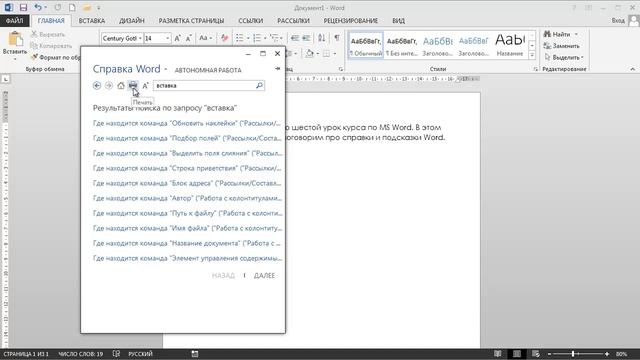The width and height of the screenshot is (640, 360).
Task: Open the View tab
Action: (x=398, y=20)
